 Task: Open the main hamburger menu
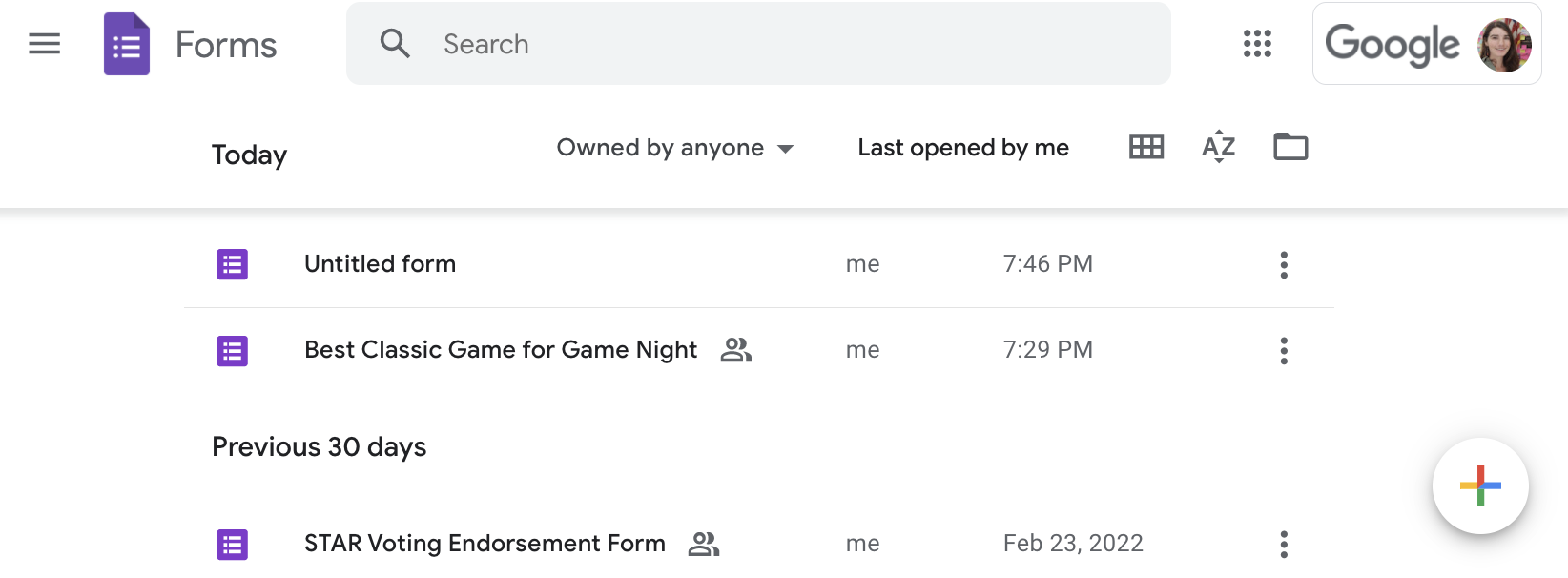pyautogui.click(x=45, y=44)
